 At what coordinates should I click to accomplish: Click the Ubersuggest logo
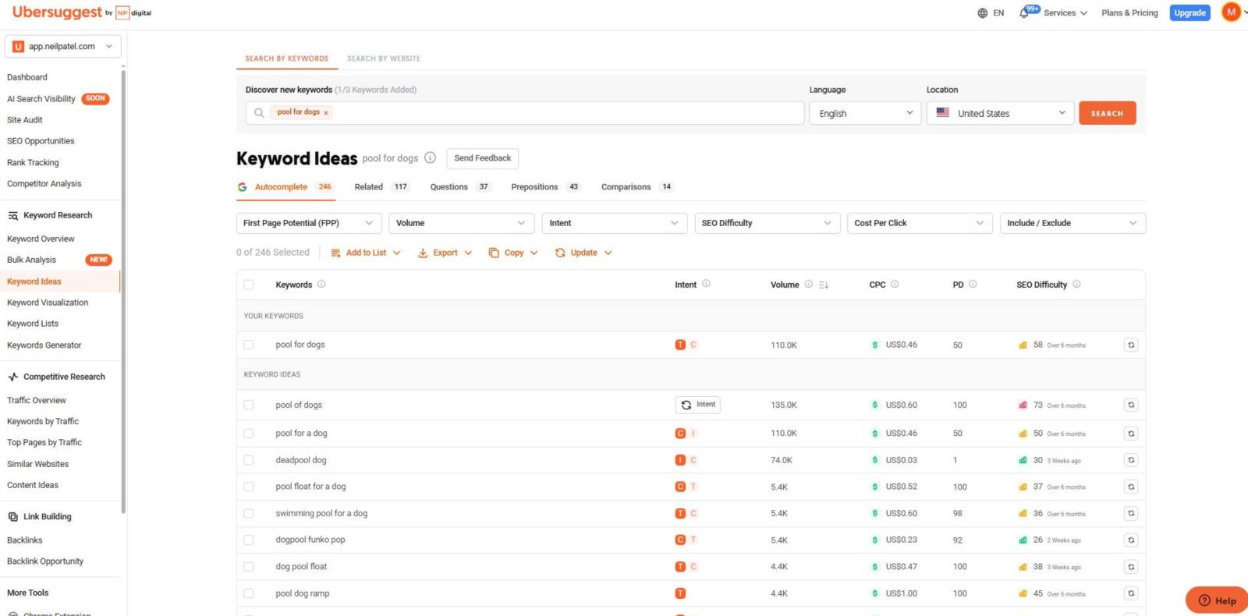(x=81, y=13)
